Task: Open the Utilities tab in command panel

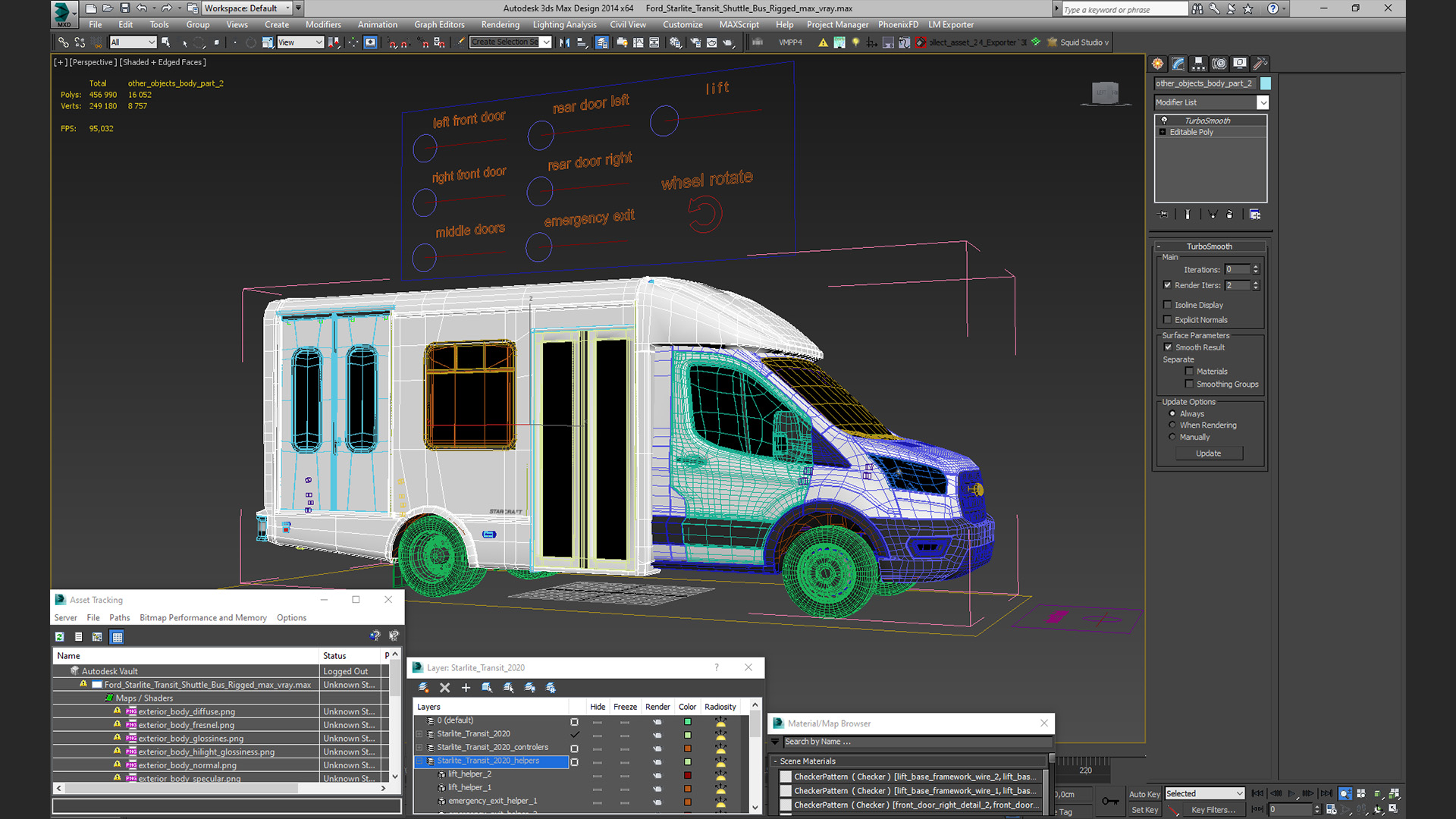Action: [x=1260, y=64]
